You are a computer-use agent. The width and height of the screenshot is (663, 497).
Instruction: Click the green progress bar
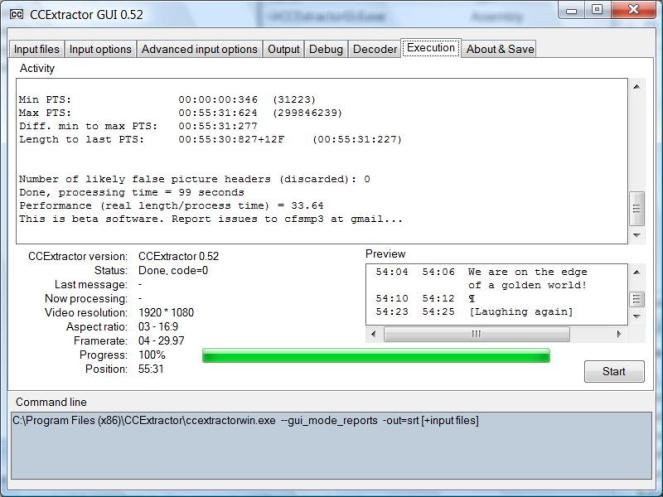376,355
